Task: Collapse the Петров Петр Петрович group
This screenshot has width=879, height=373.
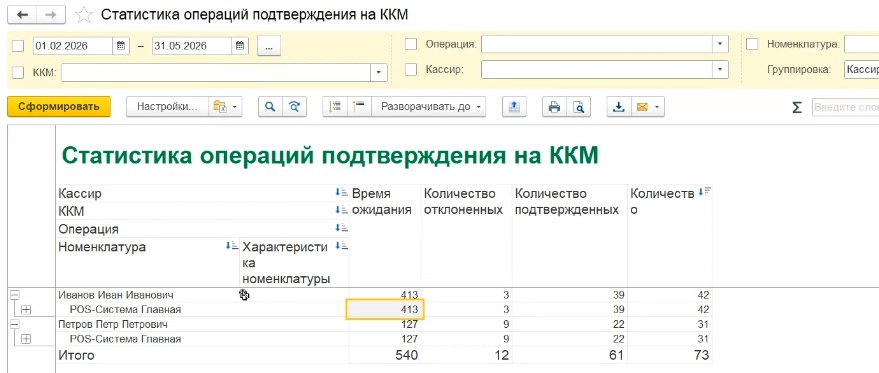Action: (x=15, y=324)
